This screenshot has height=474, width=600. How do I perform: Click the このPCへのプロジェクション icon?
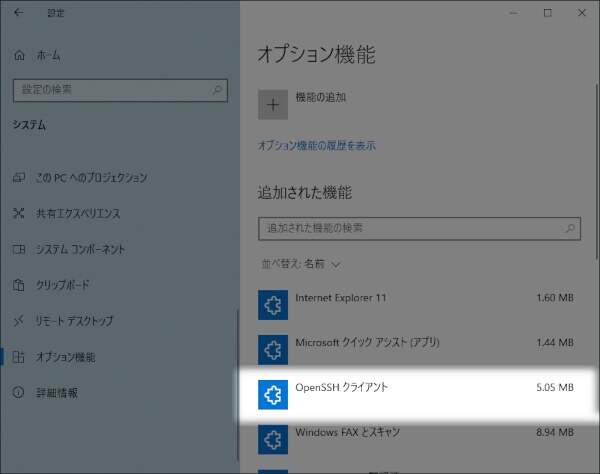click(x=19, y=177)
